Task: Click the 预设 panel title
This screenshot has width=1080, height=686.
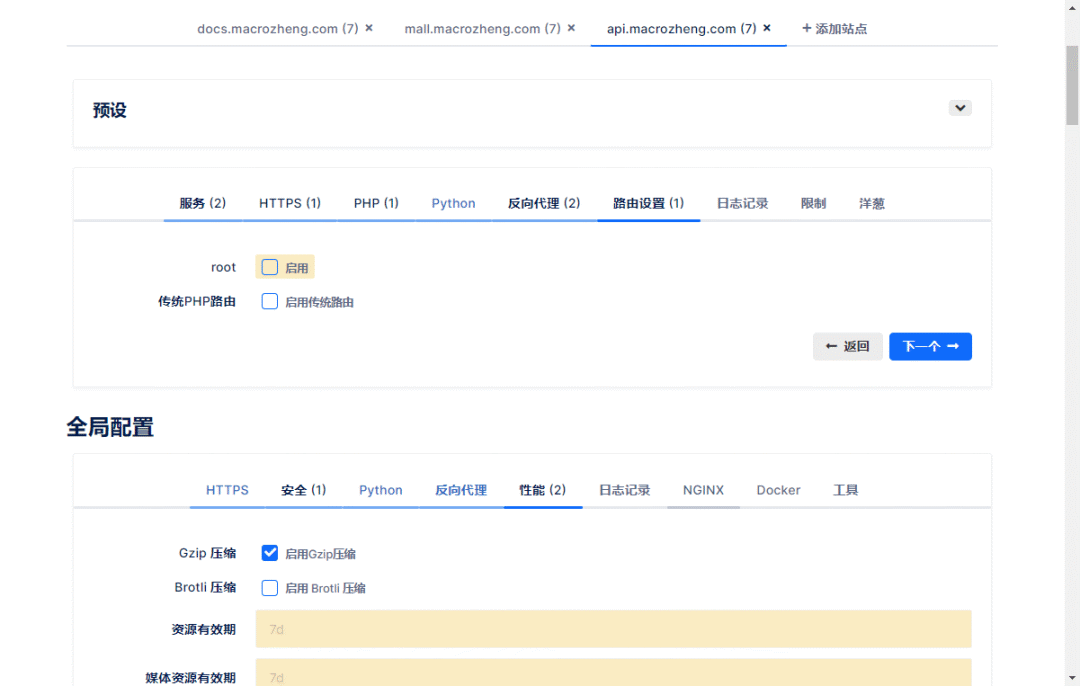Action: [110, 110]
